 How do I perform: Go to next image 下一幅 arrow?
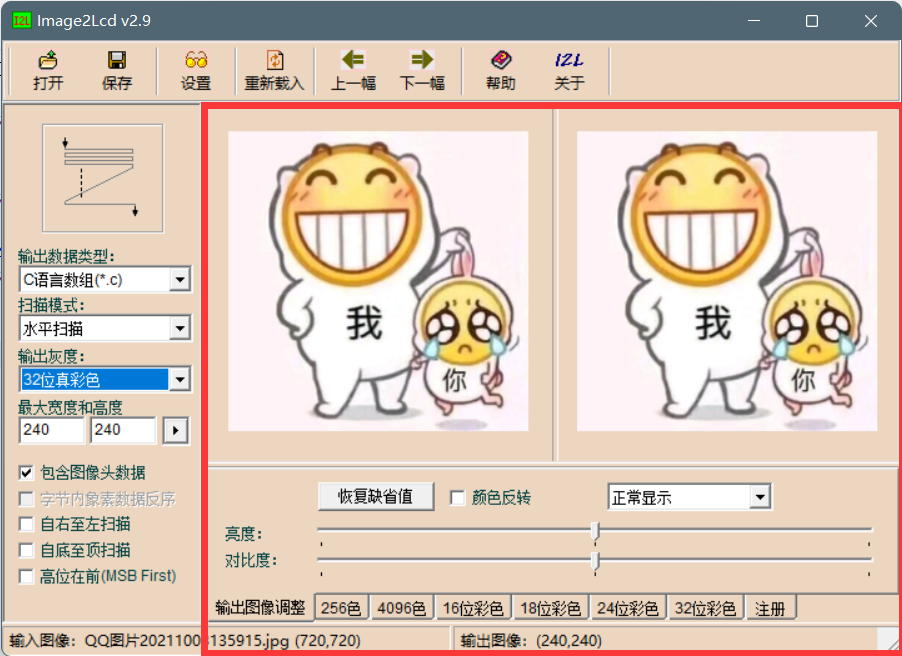point(422,71)
